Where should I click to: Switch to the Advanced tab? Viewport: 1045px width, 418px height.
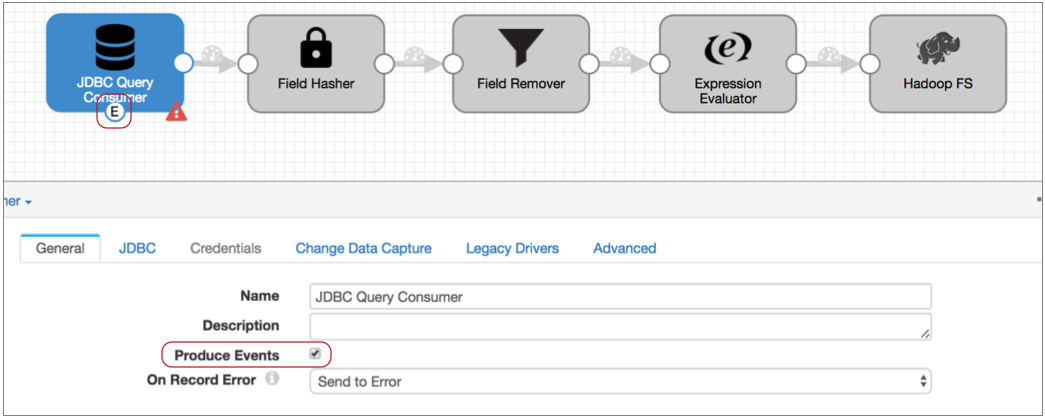(624, 248)
